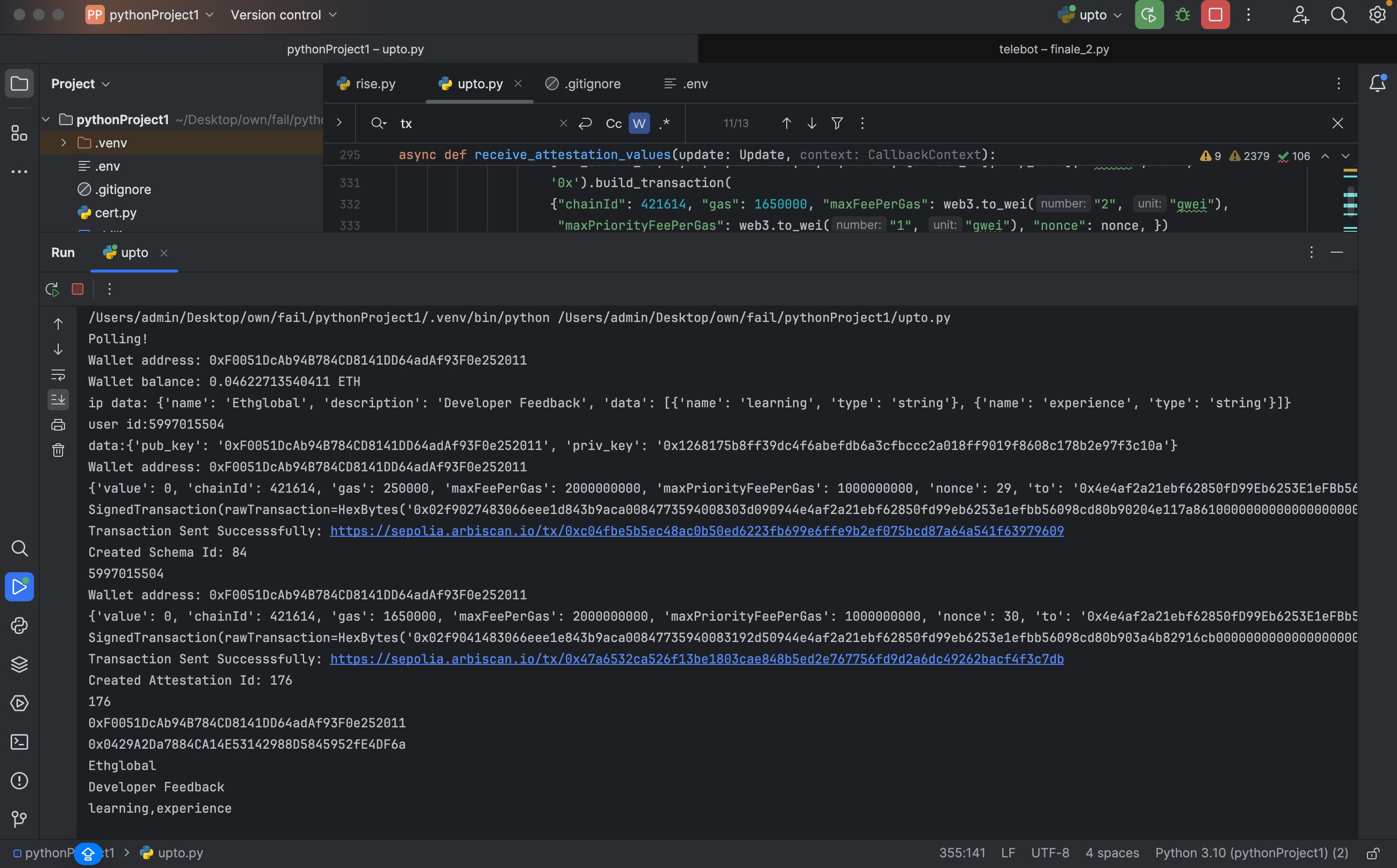Expand the replace field chevron in search bar

tap(340, 122)
